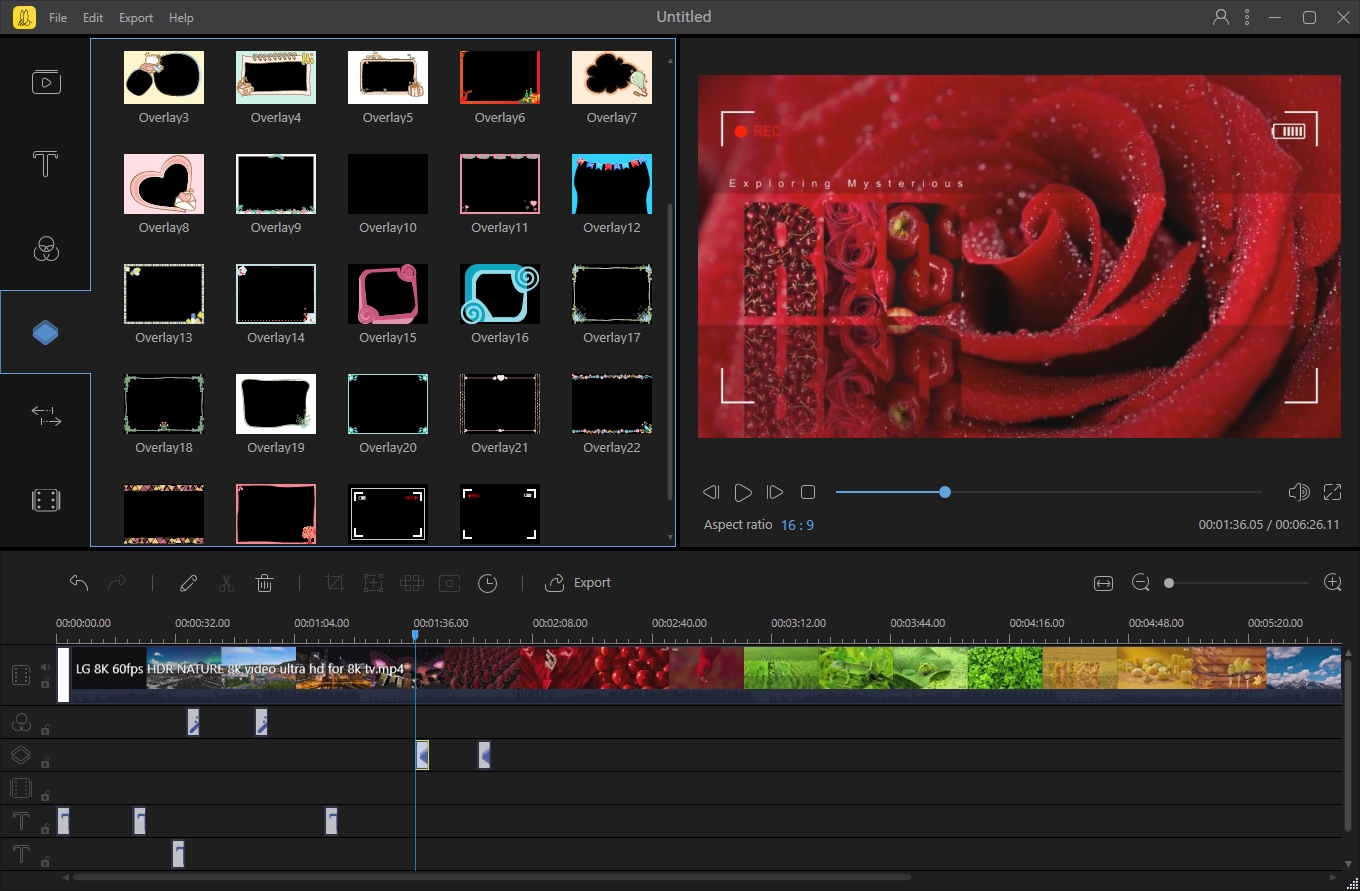Select the Overlay6 red frame thumbnail
This screenshot has width=1360, height=891.
point(500,77)
